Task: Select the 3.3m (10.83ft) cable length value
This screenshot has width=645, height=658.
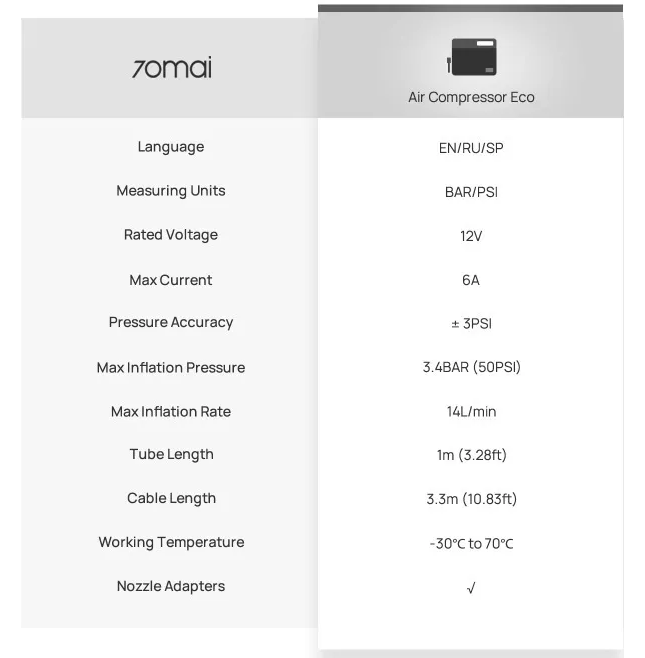Action: pos(472,499)
